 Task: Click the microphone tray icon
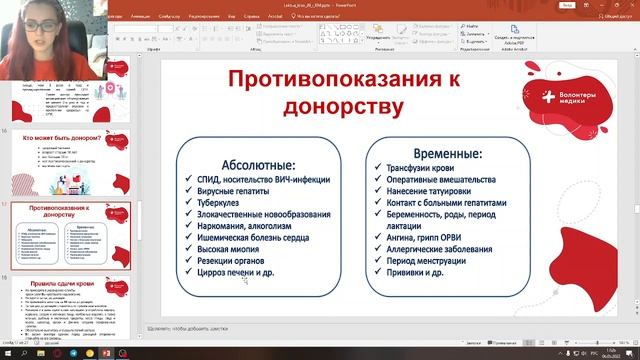pos(568,353)
